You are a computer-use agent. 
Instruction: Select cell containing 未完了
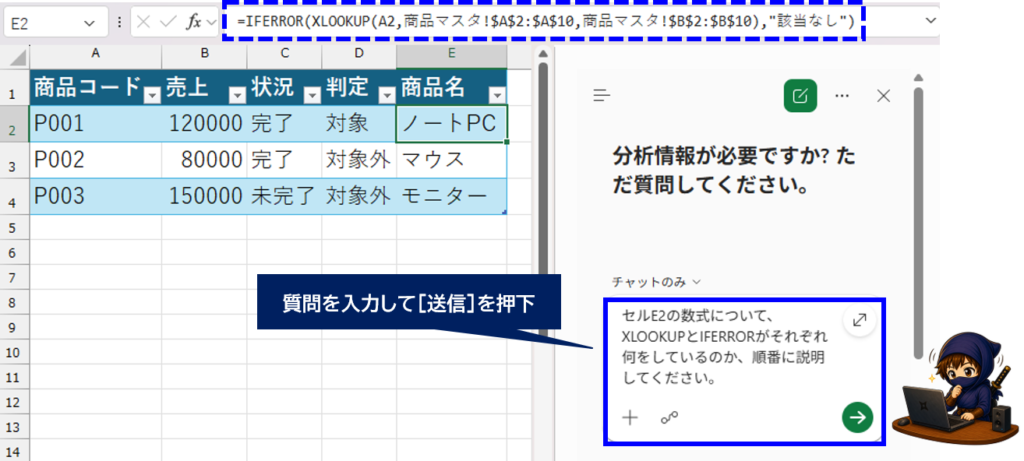(x=284, y=196)
